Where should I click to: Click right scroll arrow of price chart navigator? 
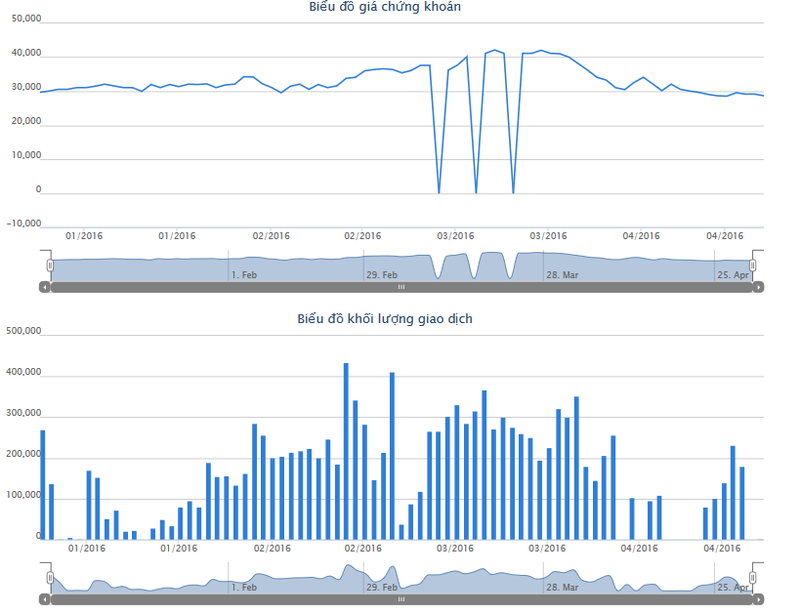[759, 287]
